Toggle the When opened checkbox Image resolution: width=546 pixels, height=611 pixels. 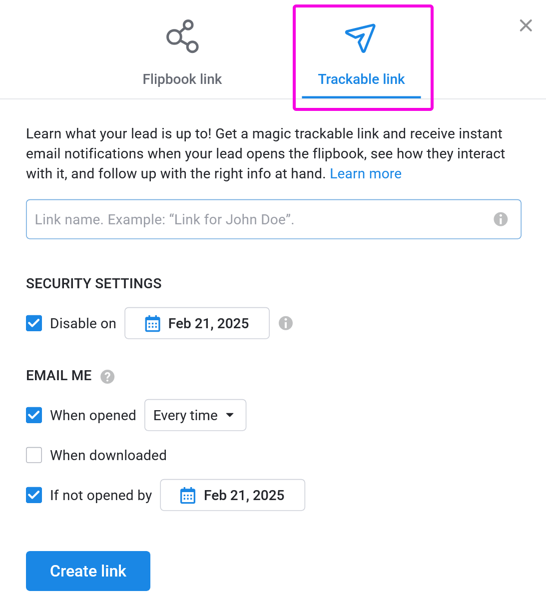(34, 415)
